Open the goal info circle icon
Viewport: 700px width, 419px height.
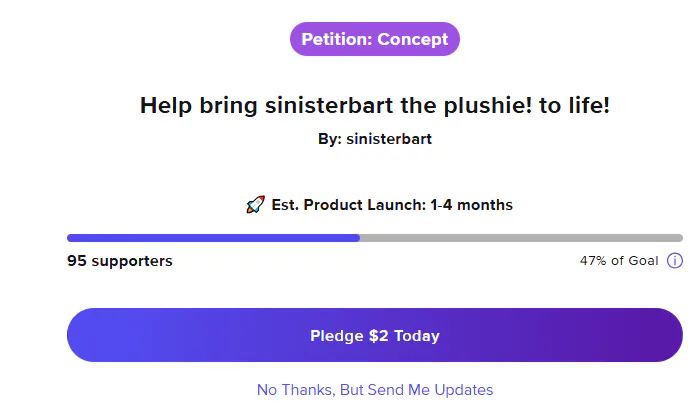coord(675,261)
